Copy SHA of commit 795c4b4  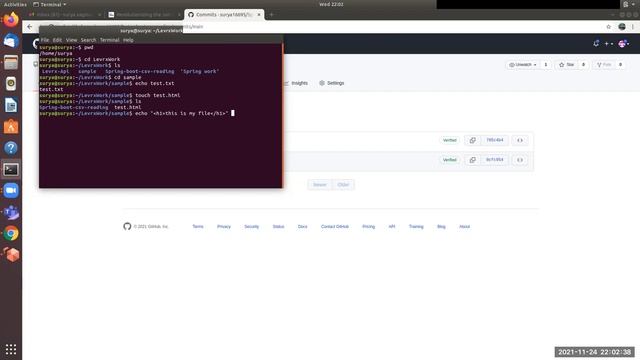tap(472, 140)
